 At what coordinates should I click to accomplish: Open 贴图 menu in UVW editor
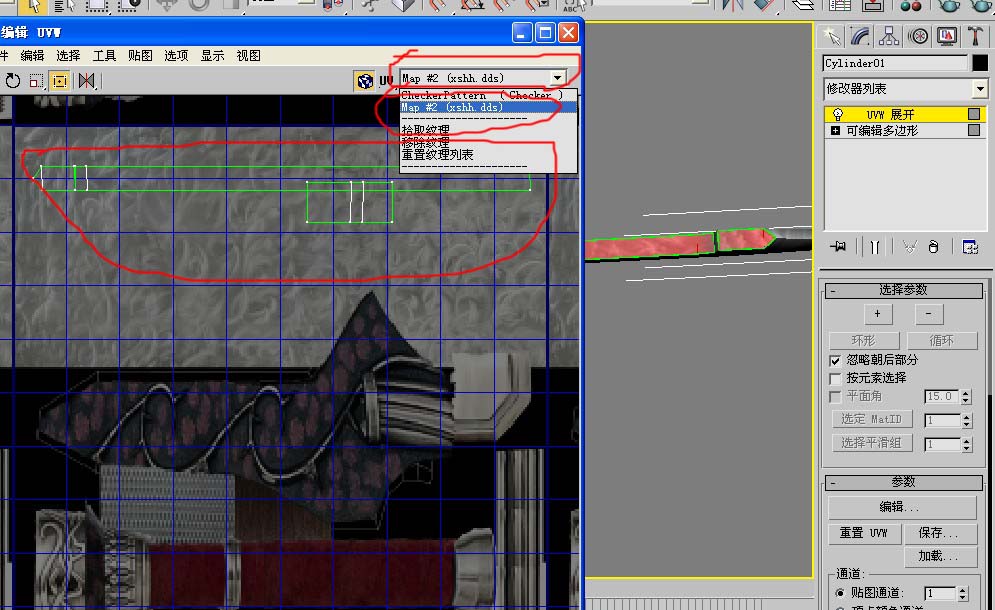click(140, 56)
